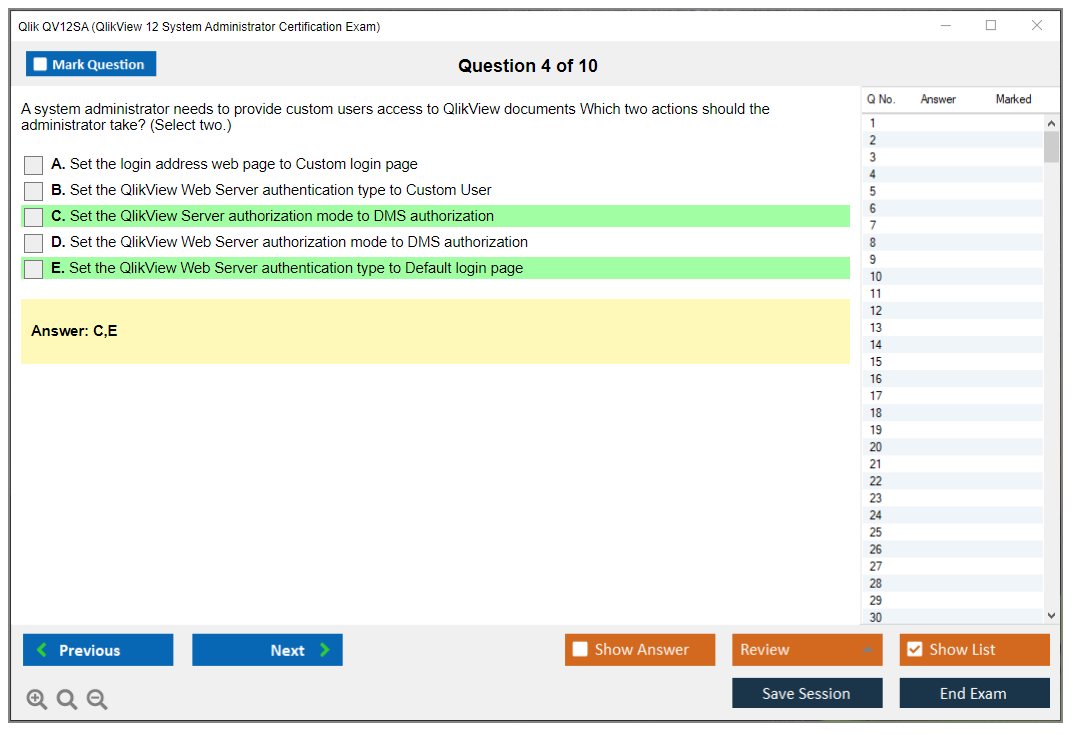Image resolution: width=1075 pixels, height=735 pixels.
Task: Select question 1 row in question list
Action: tap(950, 124)
